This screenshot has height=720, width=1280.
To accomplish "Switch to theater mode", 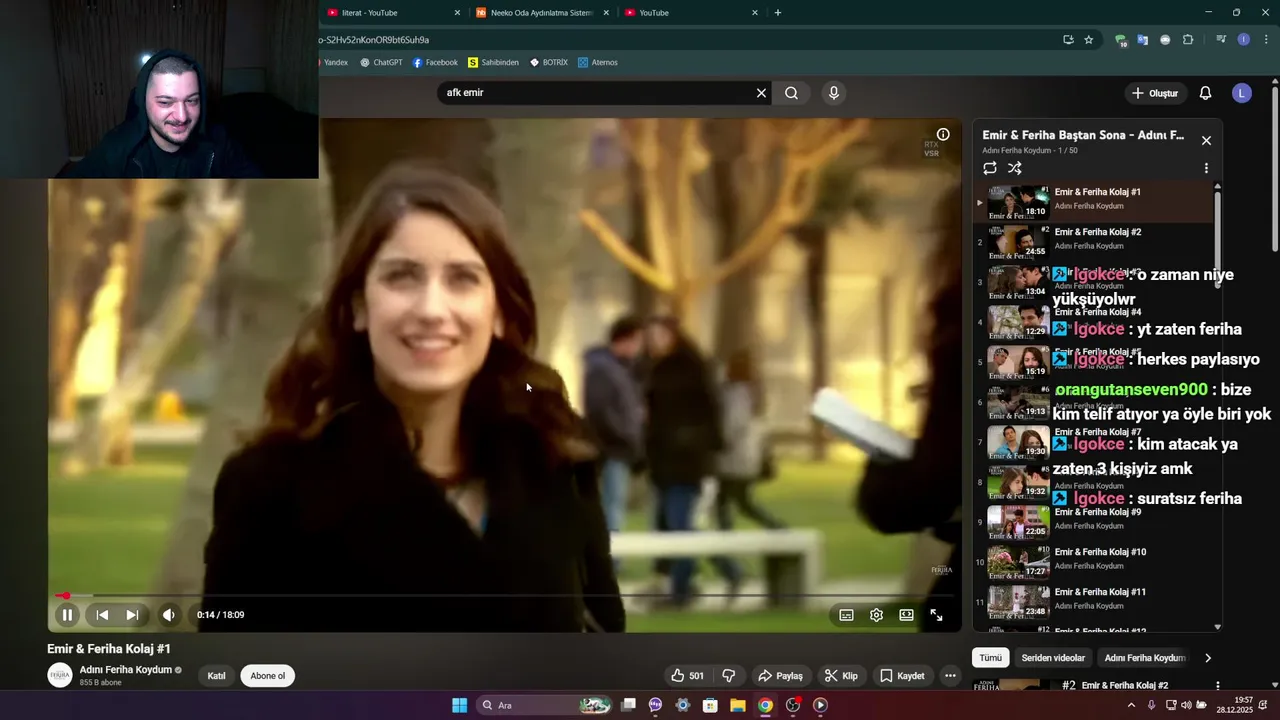I will [x=906, y=615].
